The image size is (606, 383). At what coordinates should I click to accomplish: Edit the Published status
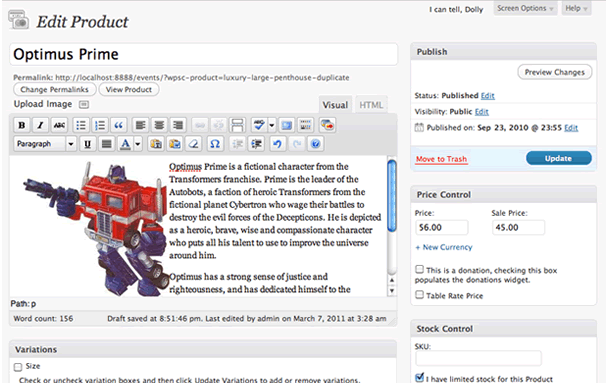click(x=487, y=95)
